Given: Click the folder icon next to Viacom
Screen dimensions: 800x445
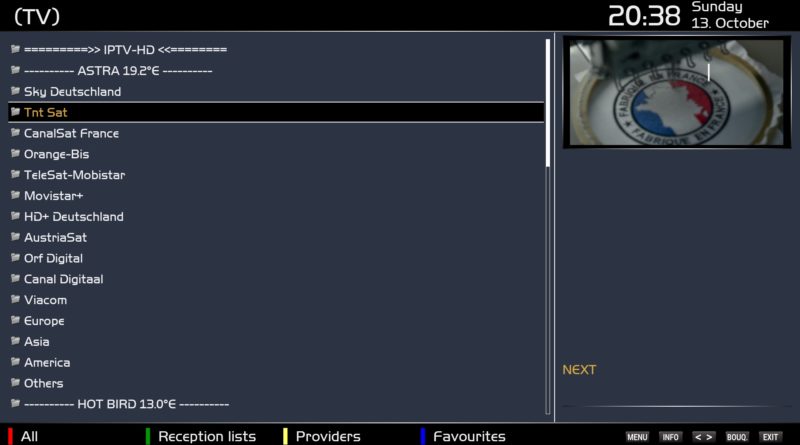Looking at the screenshot, I should point(15,299).
